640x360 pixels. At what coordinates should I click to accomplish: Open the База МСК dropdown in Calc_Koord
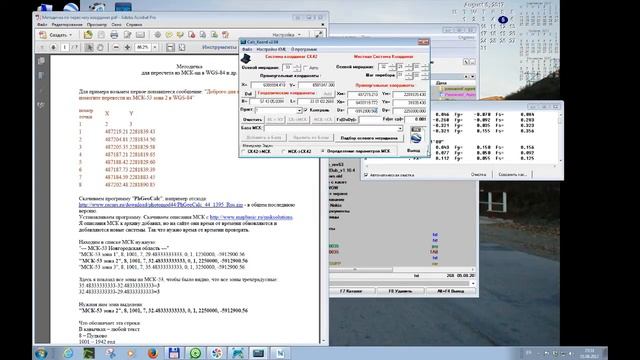[x=400, y=129]
